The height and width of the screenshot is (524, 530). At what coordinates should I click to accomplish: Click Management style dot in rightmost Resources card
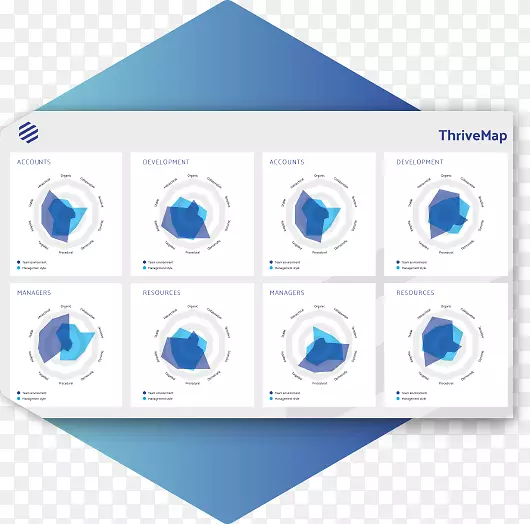[x=398, y=399]
